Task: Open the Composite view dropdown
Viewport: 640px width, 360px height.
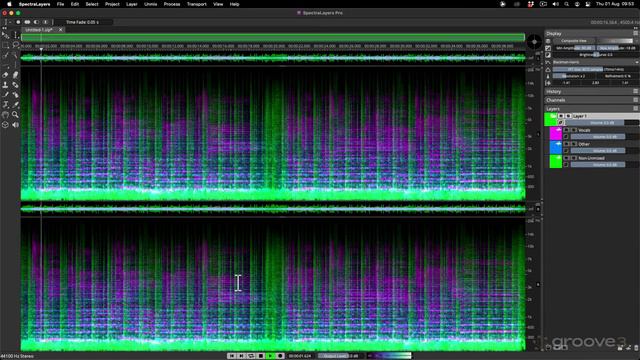Action: pyautogui.click(x=573, y=41)
